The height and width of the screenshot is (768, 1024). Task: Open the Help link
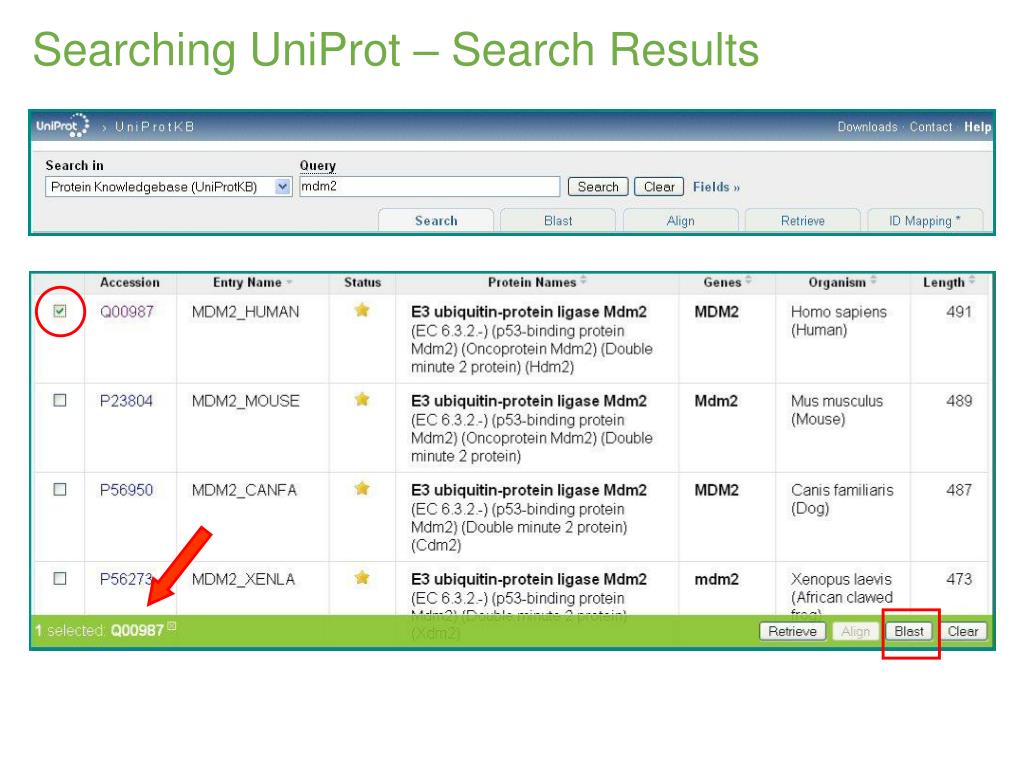pos(977,127)
